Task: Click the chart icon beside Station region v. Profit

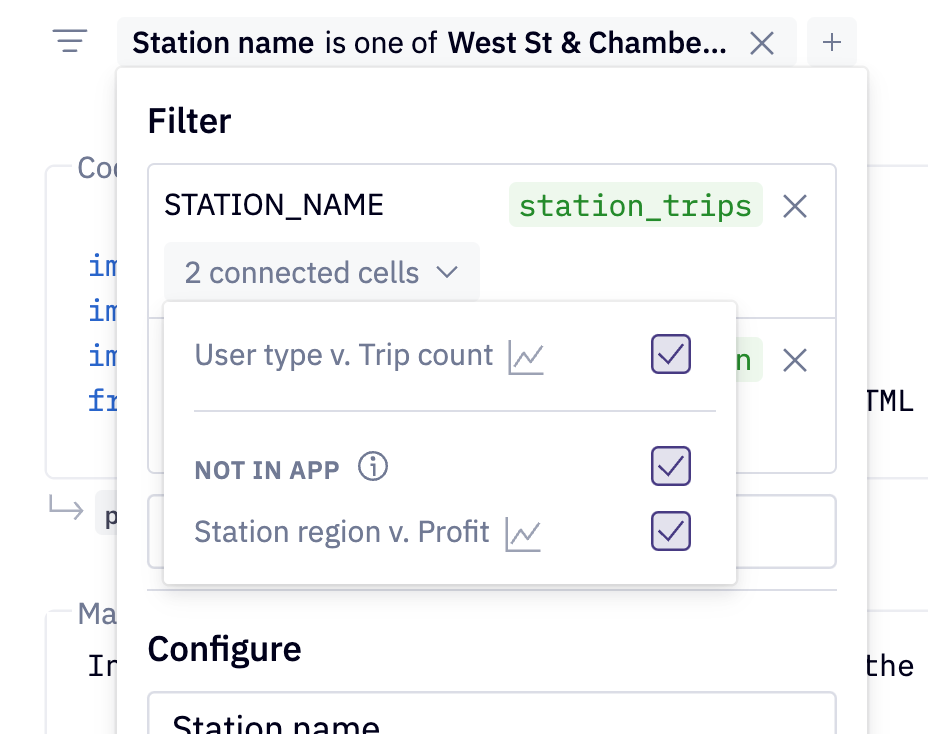Action: point(522,531)
